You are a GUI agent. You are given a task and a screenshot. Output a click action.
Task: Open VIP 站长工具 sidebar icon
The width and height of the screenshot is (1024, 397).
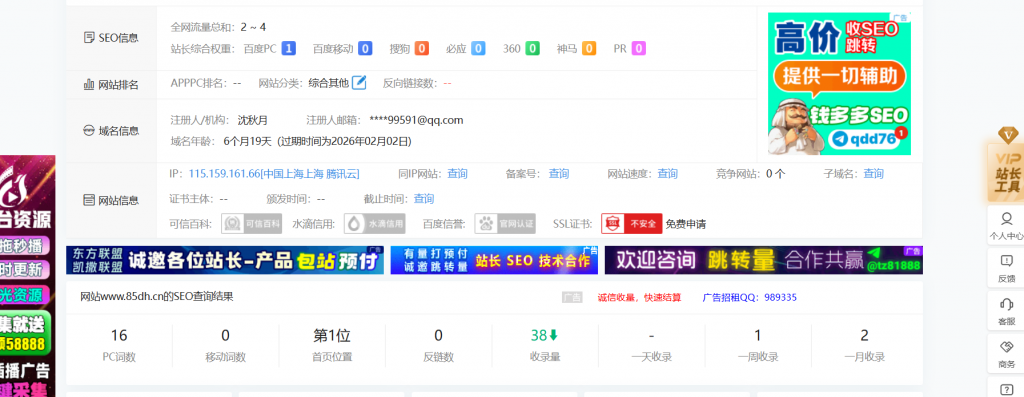1007,165
